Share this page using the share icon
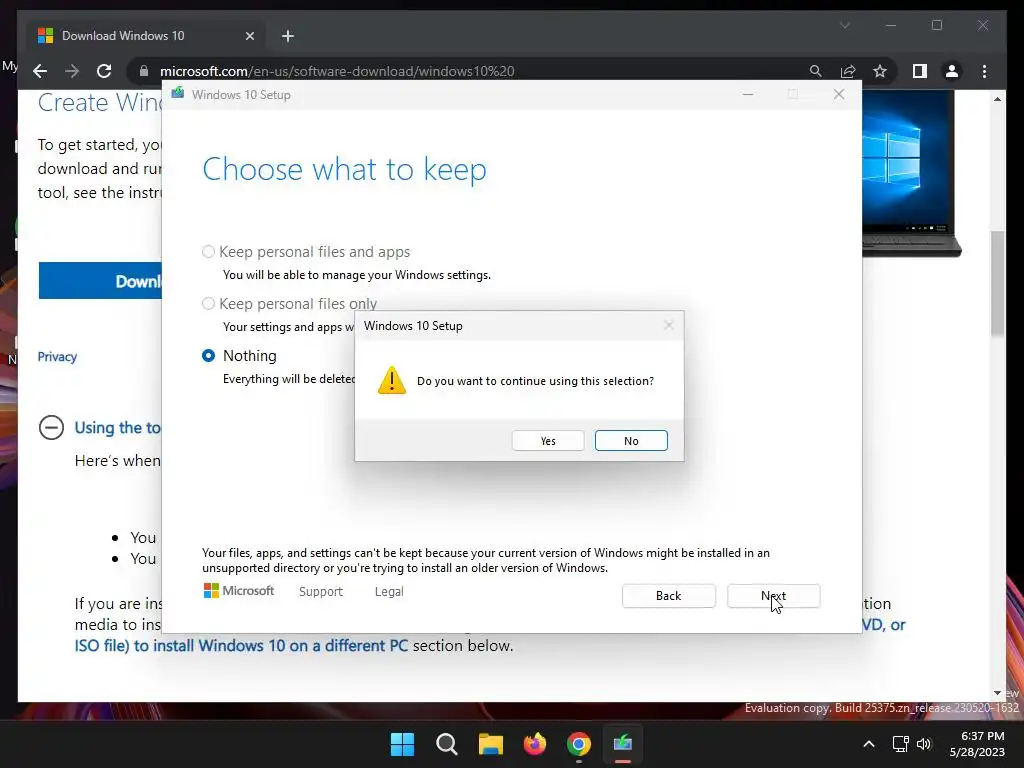The width and height of the screenshot is (1024, 768). [848, 71]
